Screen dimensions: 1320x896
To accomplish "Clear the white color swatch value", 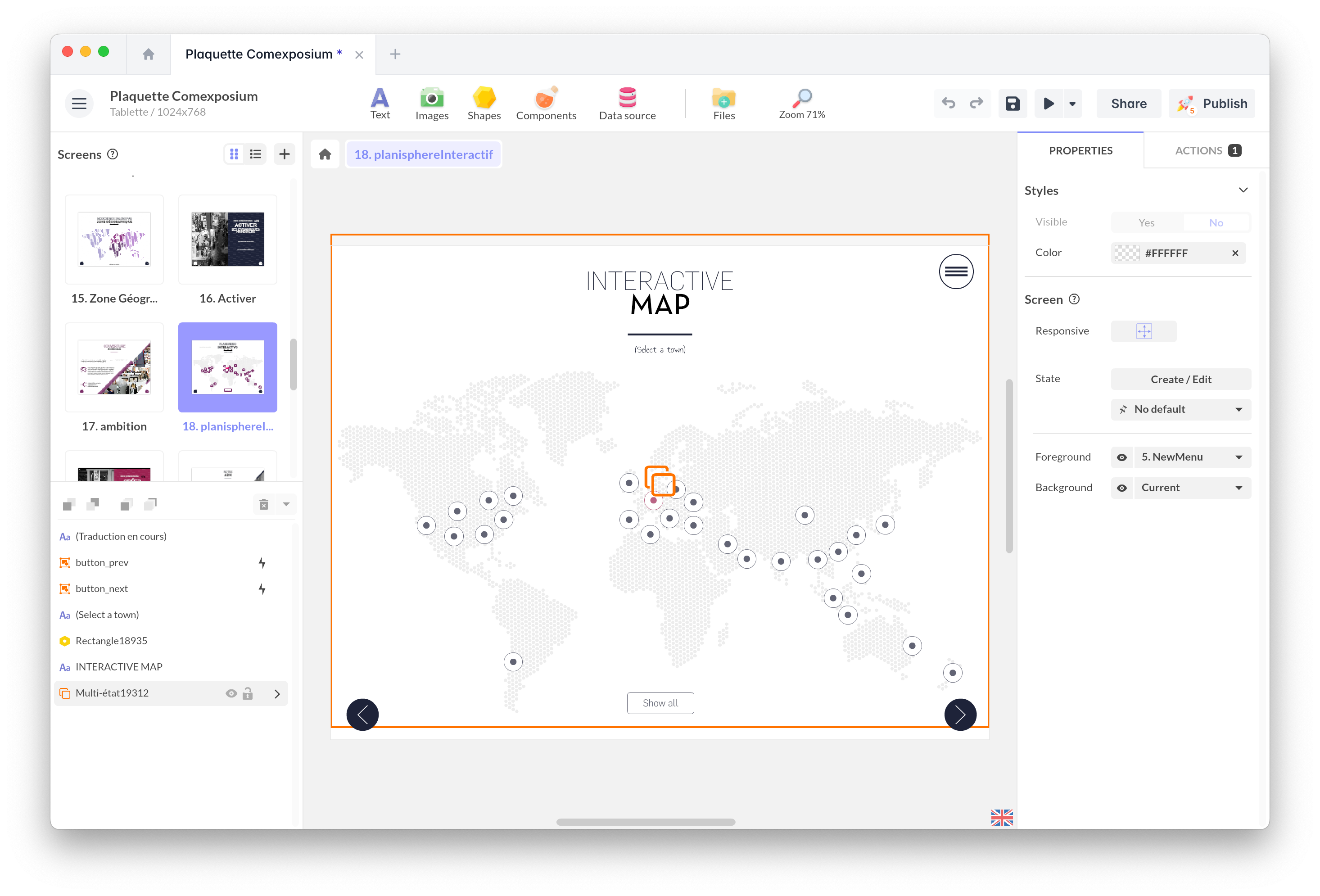I will [1235, 253].
